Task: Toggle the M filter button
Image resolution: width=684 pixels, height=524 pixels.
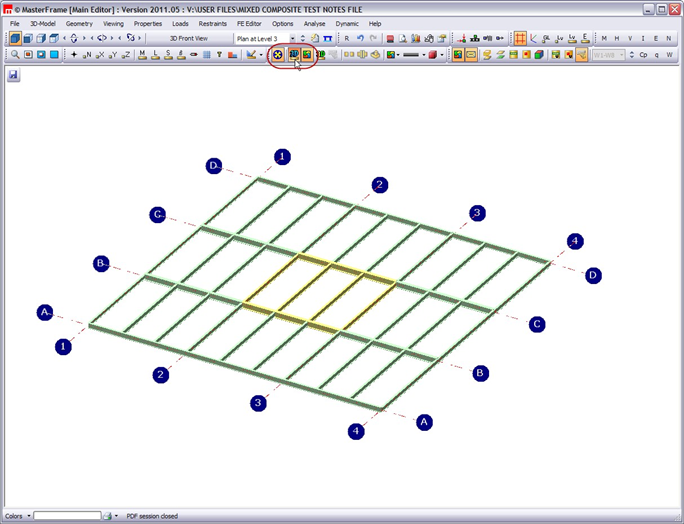Action: (604, 38)
